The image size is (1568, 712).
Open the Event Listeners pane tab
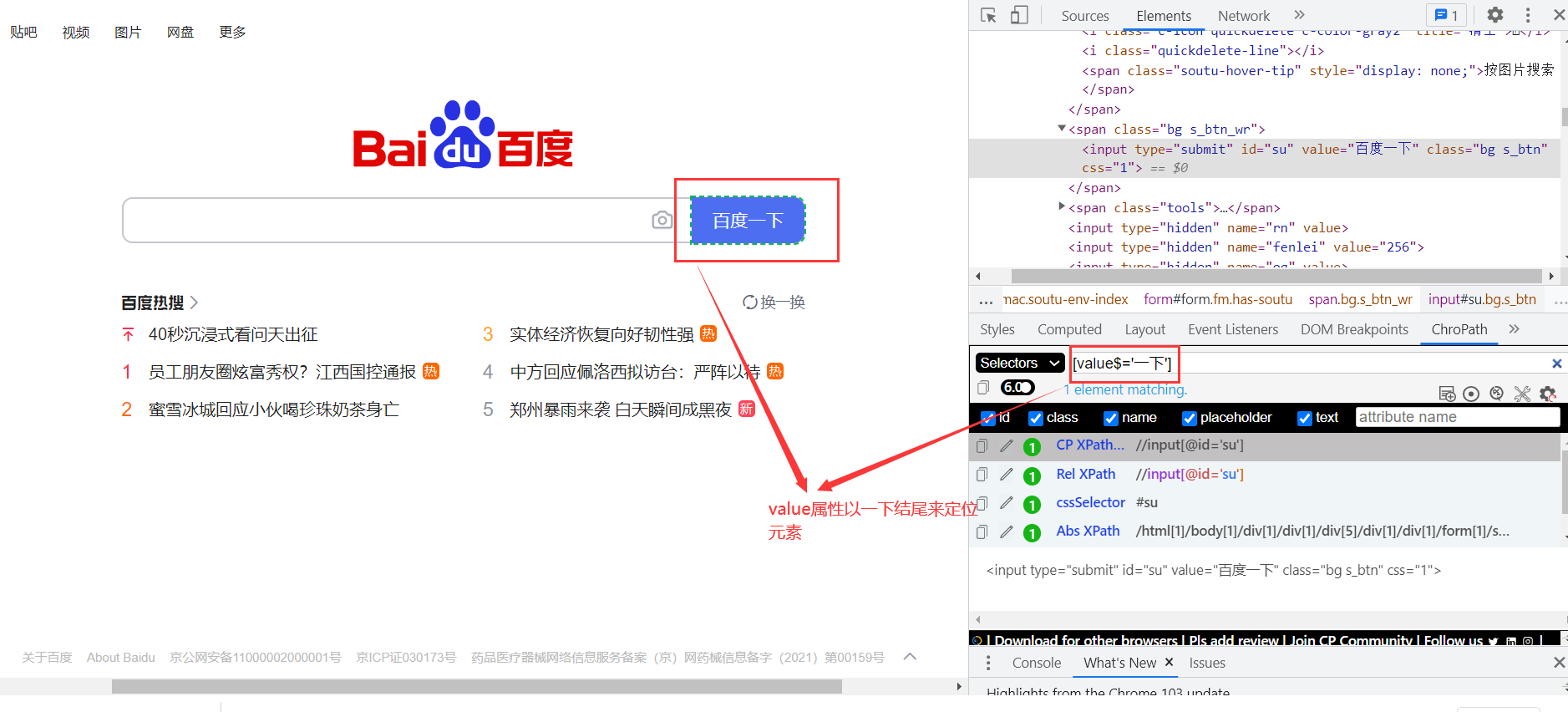(x=1233, y=329)
